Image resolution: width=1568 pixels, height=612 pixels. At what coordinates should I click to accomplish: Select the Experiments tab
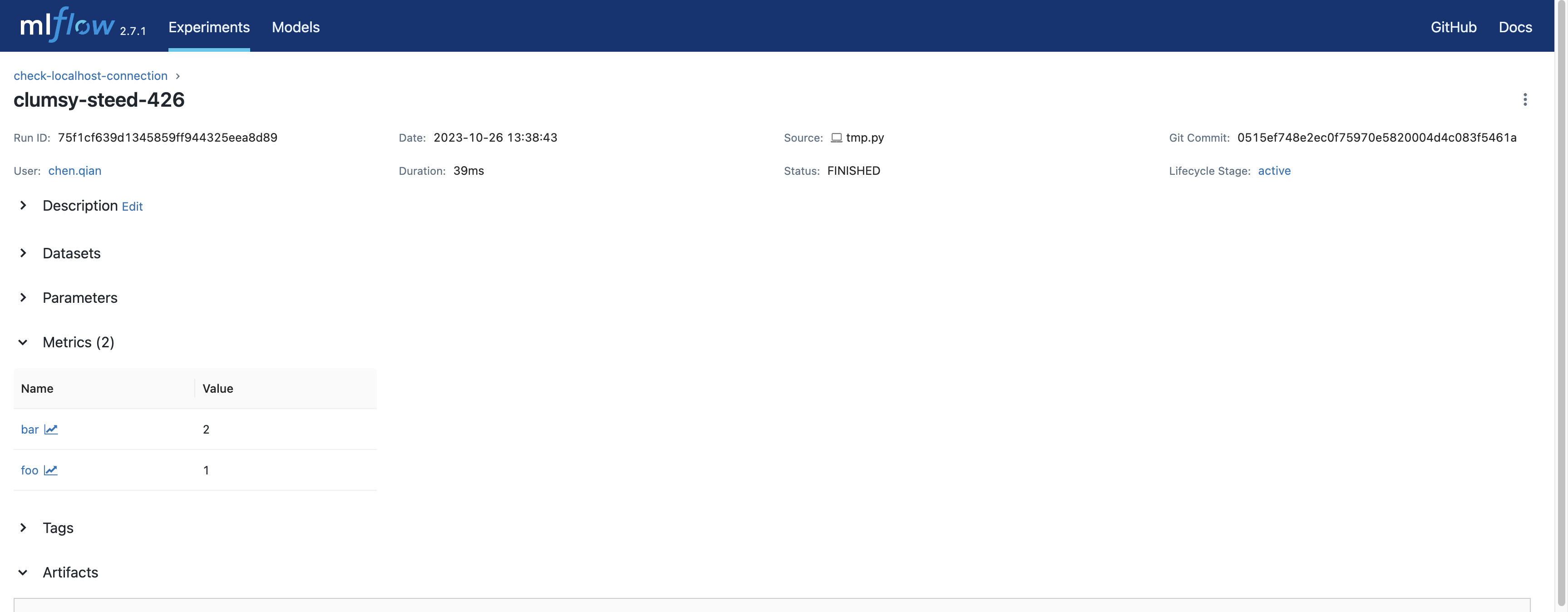click(209, 27)
